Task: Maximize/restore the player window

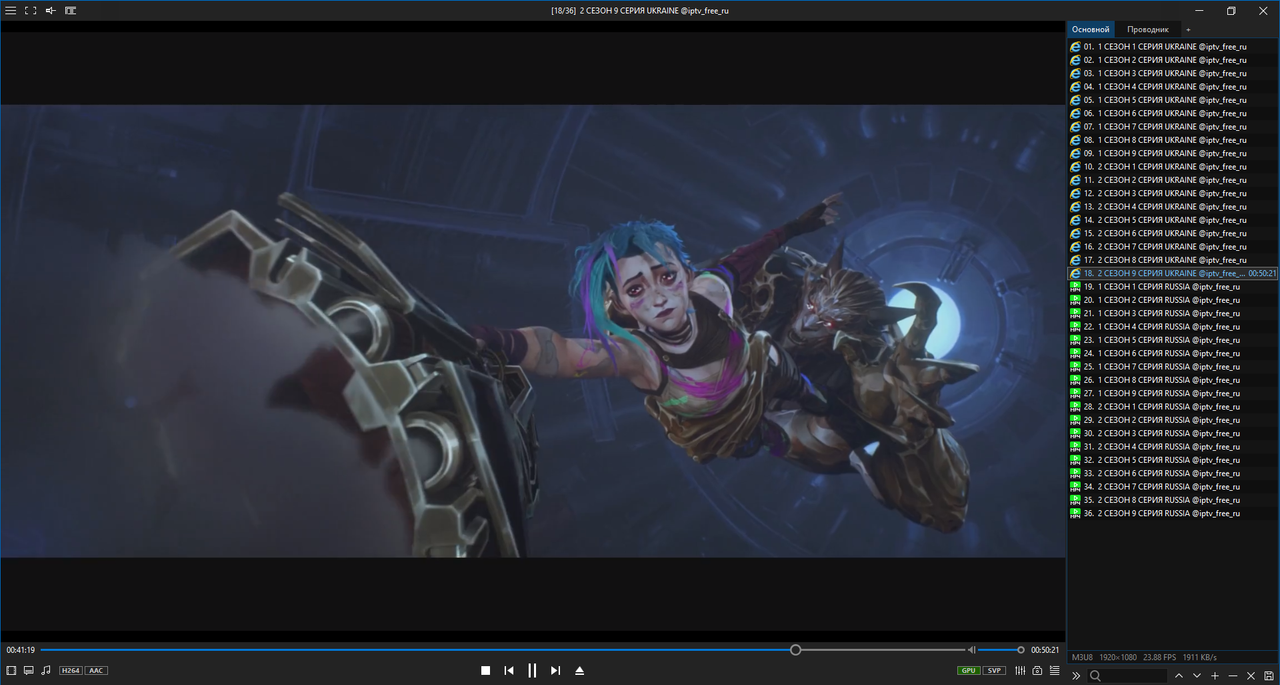Action: pyautogui.click(x=1231, y=10)
